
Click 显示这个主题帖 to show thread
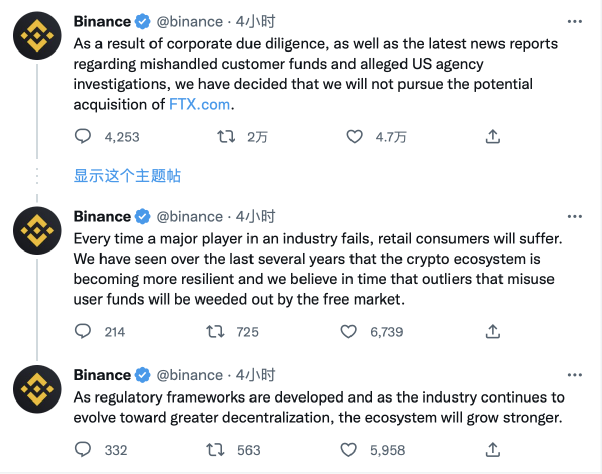pos(127,175)
